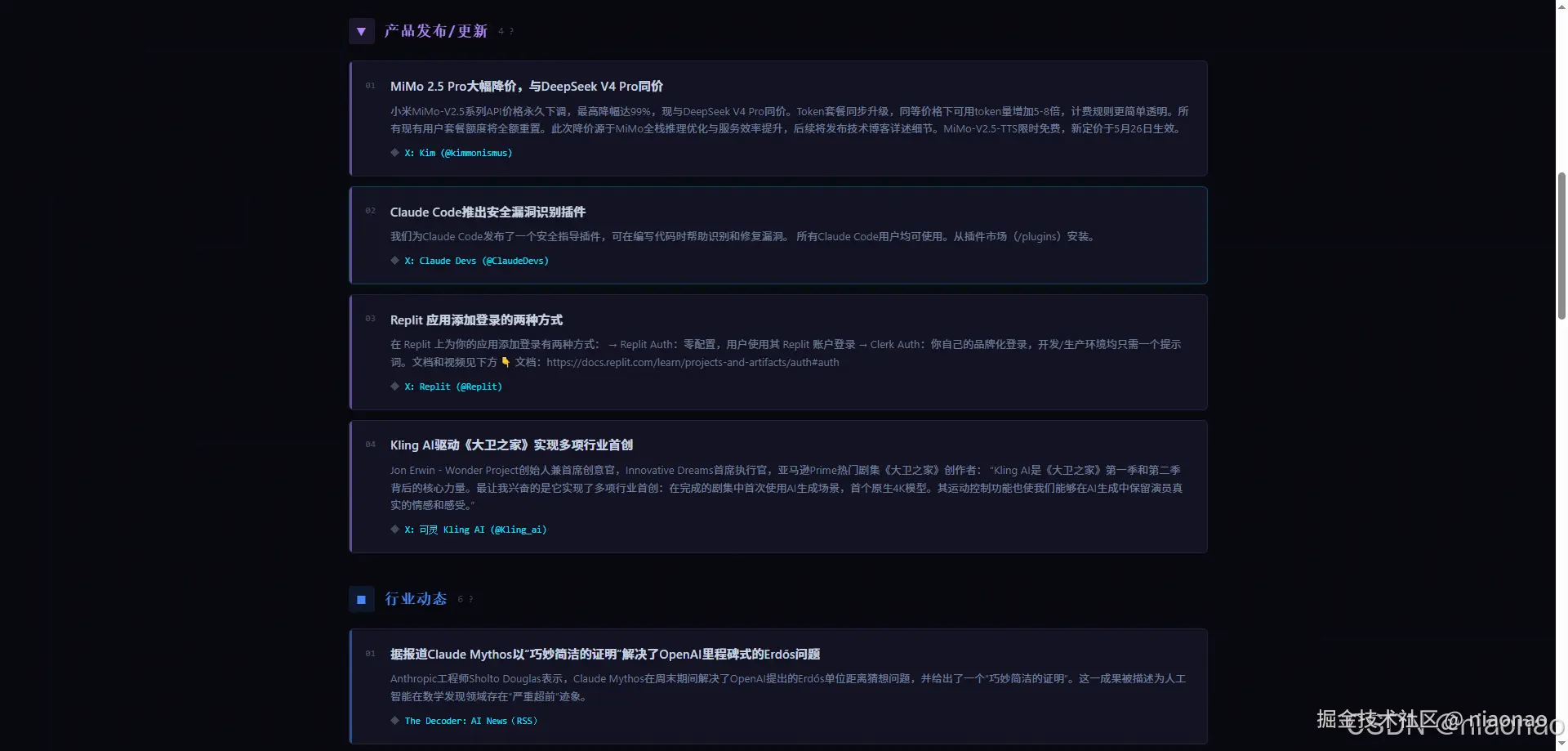The height and width of the screenshot is (751, 1568).
Task: Click the Sholto Douglas summary paragraph
Action: 788,688
